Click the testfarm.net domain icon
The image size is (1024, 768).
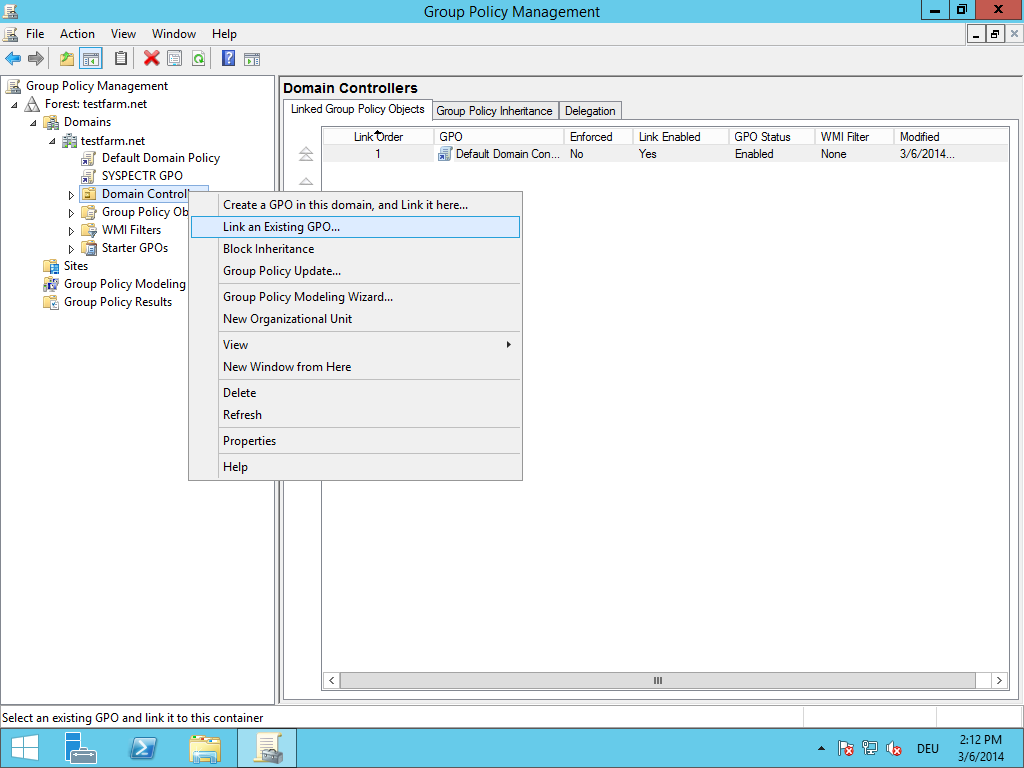(69, 140)
